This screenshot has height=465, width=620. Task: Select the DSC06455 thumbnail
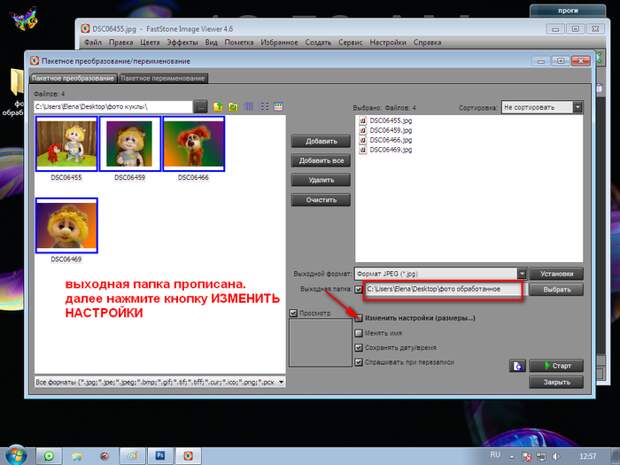pyautogui.click(x=66, y=144)
